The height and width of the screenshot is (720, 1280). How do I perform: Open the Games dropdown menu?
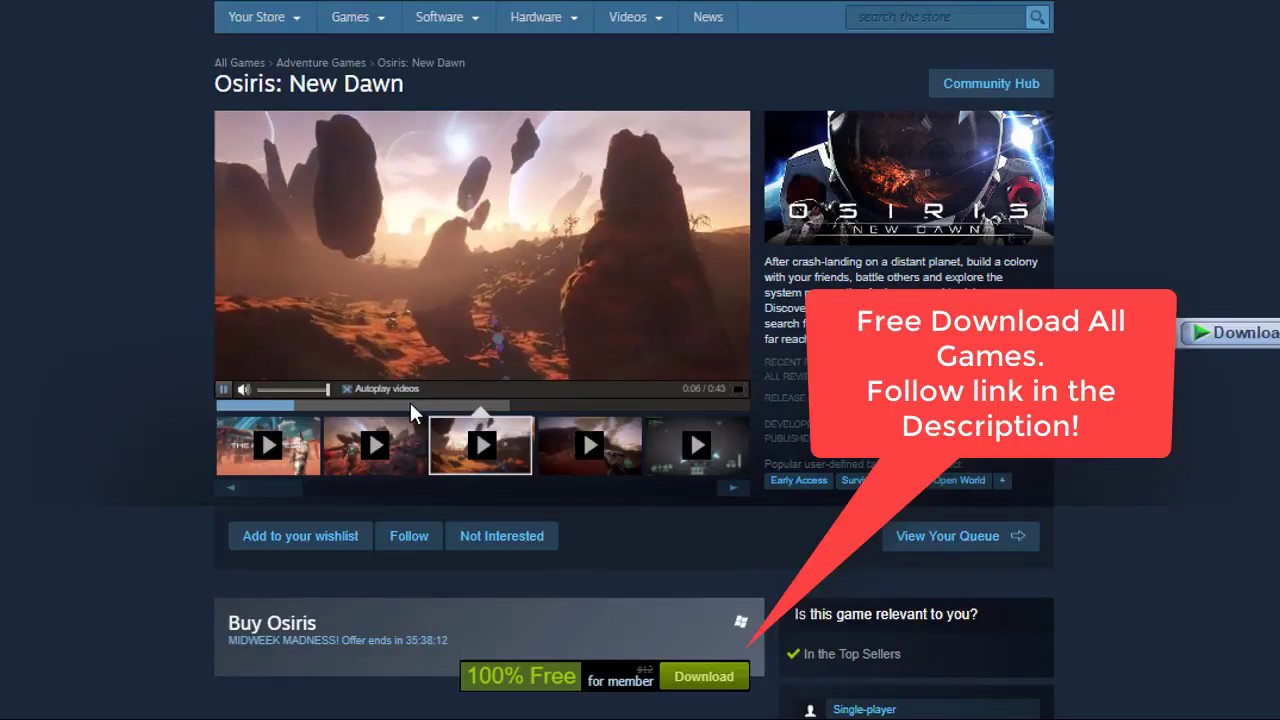[x=358, y=17]
